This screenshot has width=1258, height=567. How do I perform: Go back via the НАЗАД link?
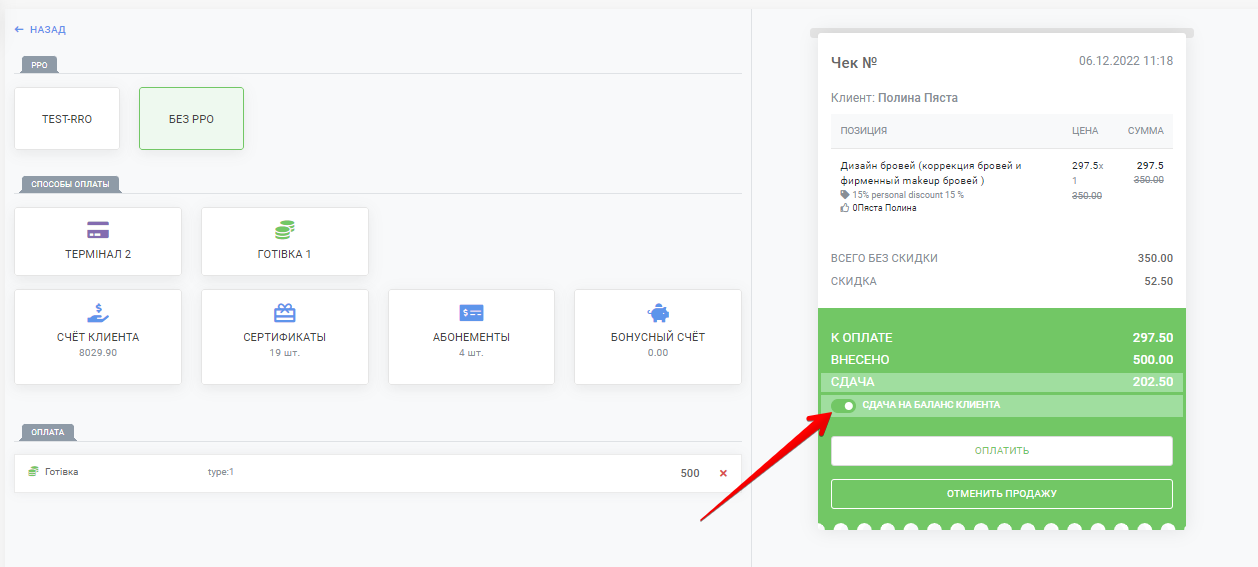40,30
